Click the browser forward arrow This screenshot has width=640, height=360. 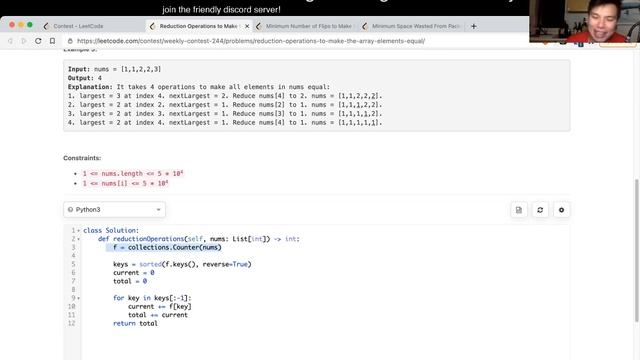tap(24, 41)
